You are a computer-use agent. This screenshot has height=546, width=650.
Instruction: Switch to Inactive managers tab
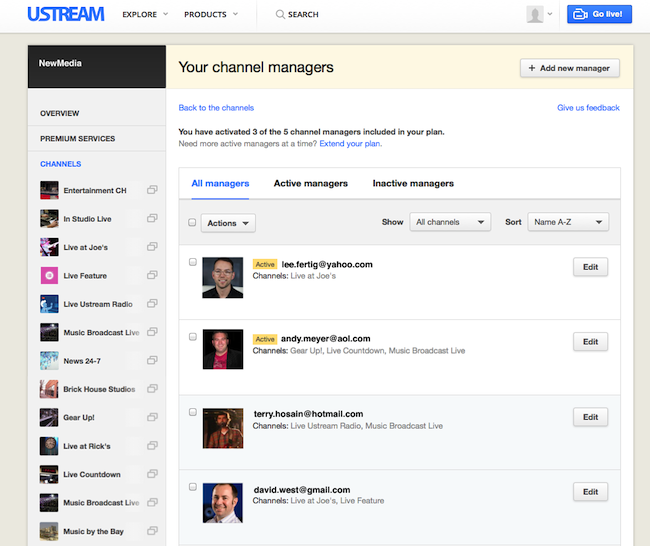[413, 184]
